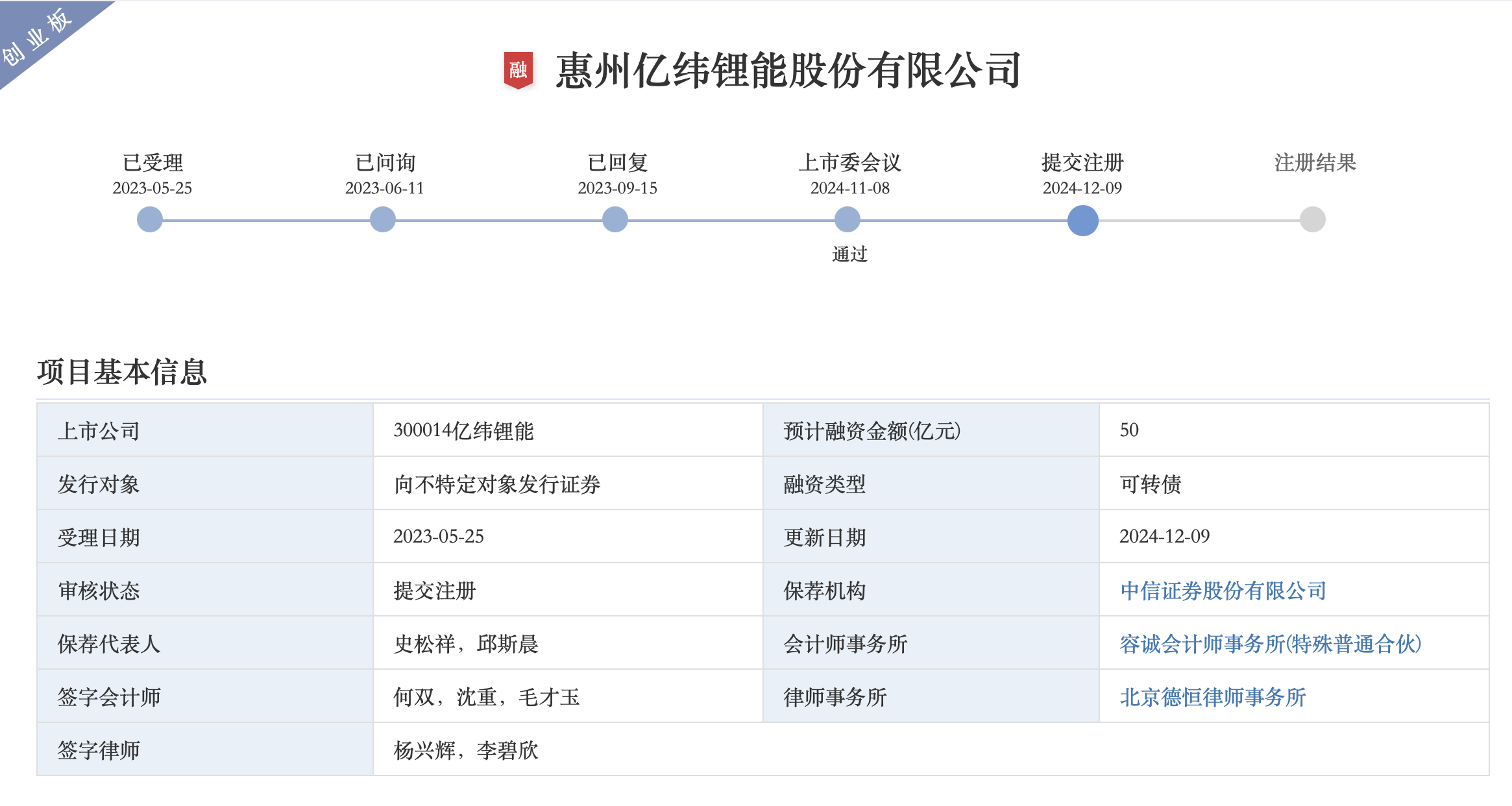Click the 可转债 financing type value
Viewport: 1512px width, 806px height.
[1151, 484]
